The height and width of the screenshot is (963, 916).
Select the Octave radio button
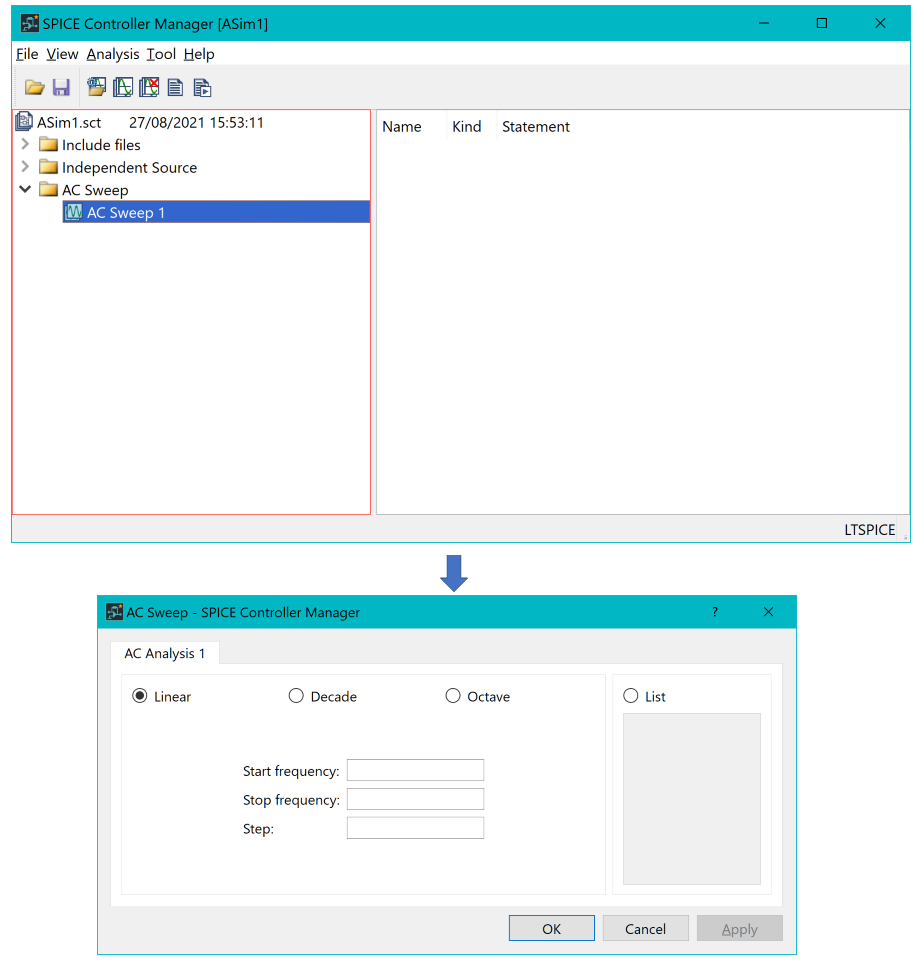tap(453, 696)
